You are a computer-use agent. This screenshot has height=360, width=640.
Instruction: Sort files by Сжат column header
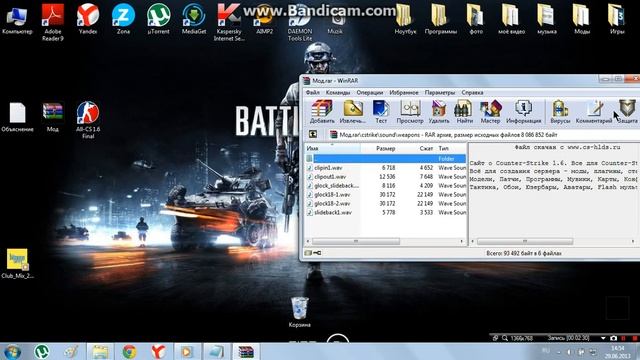[x=416, y=149]
